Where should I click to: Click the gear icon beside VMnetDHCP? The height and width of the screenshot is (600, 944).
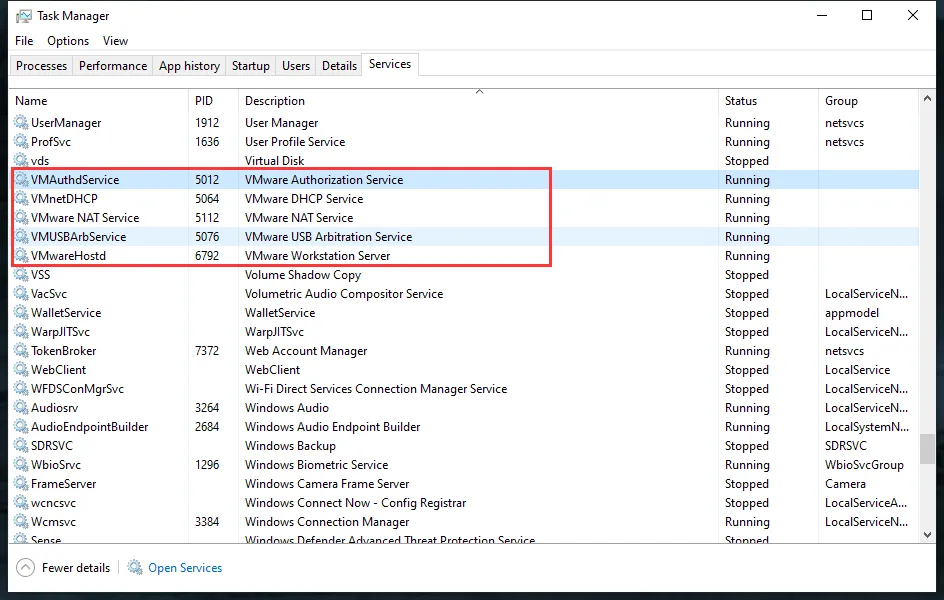[x=21, y=199]
